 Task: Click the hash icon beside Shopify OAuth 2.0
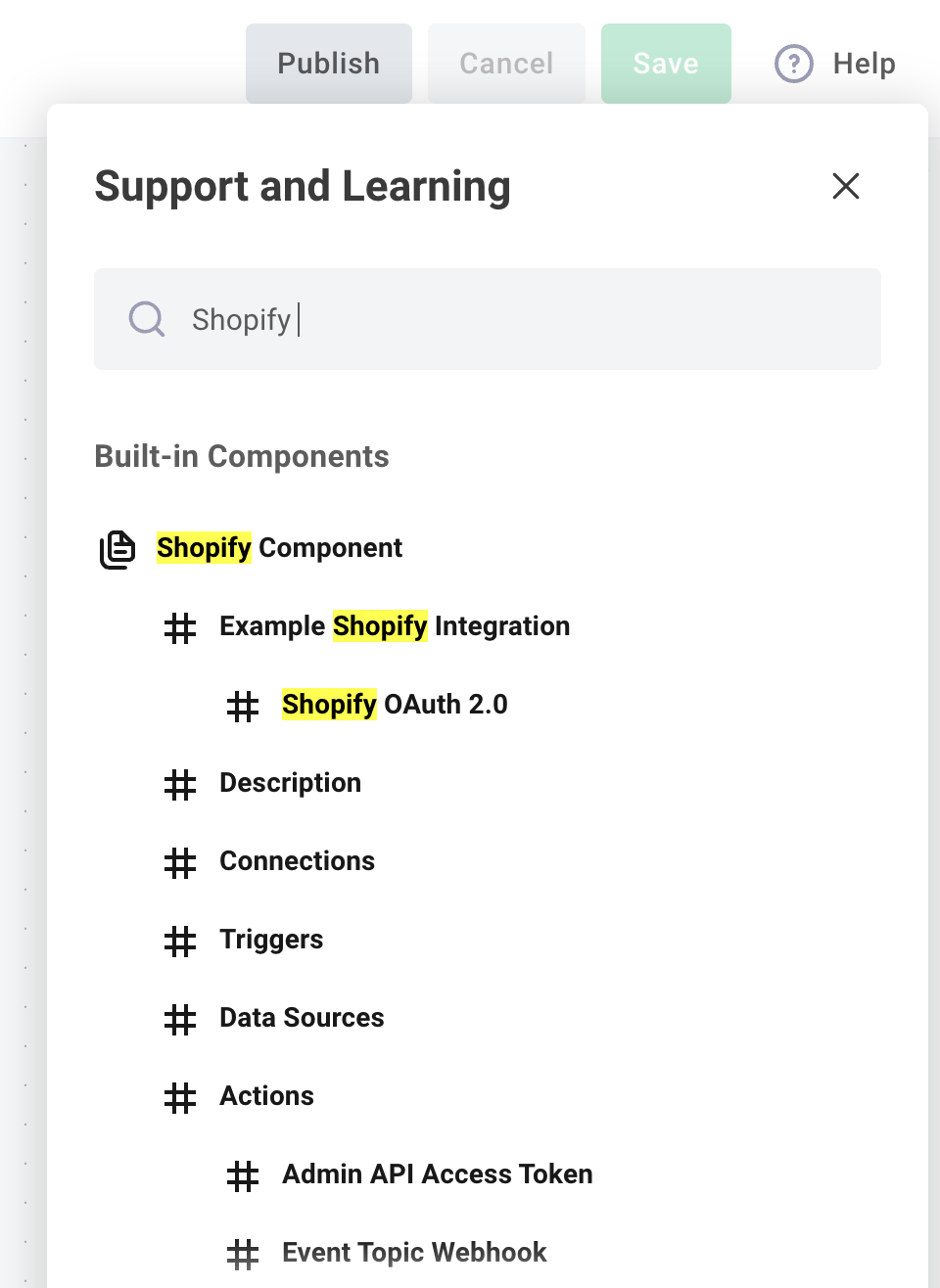tap(242, 707)
